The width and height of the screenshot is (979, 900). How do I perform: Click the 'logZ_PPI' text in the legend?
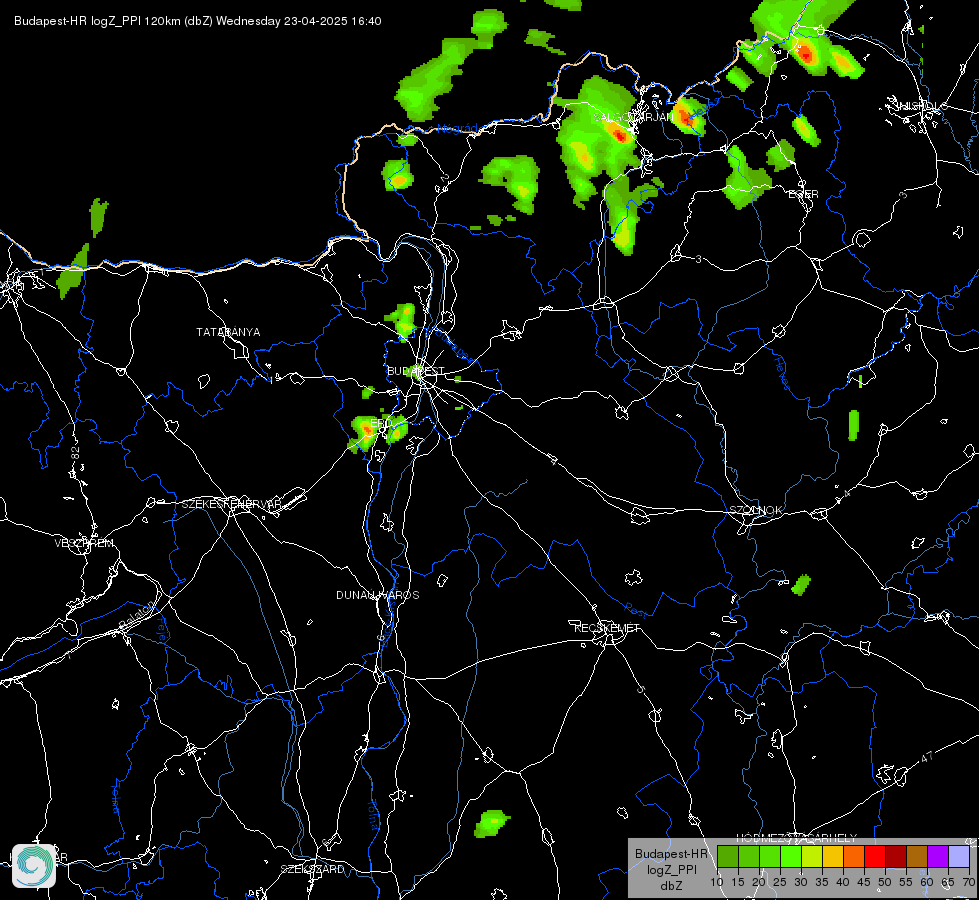click(x=671, y=869)
